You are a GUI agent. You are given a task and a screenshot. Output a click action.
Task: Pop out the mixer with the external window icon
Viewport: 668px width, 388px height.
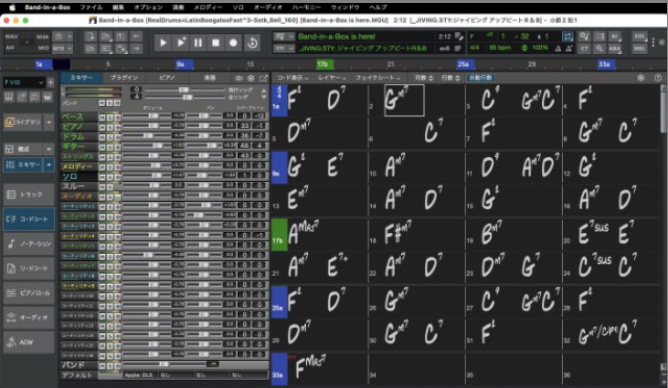pos(263,78)
